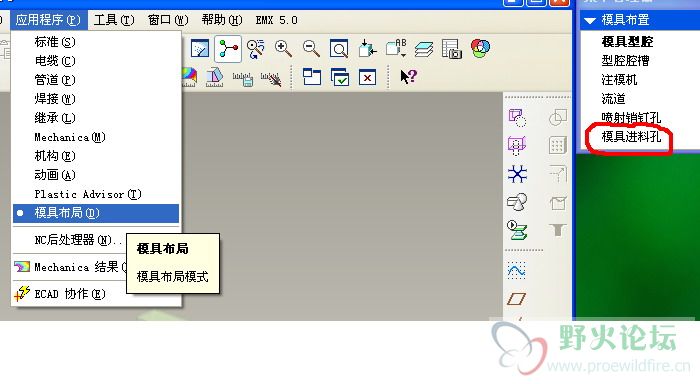
Task: Open the EMX 5.0 menu
Action: tap(276, 20)
